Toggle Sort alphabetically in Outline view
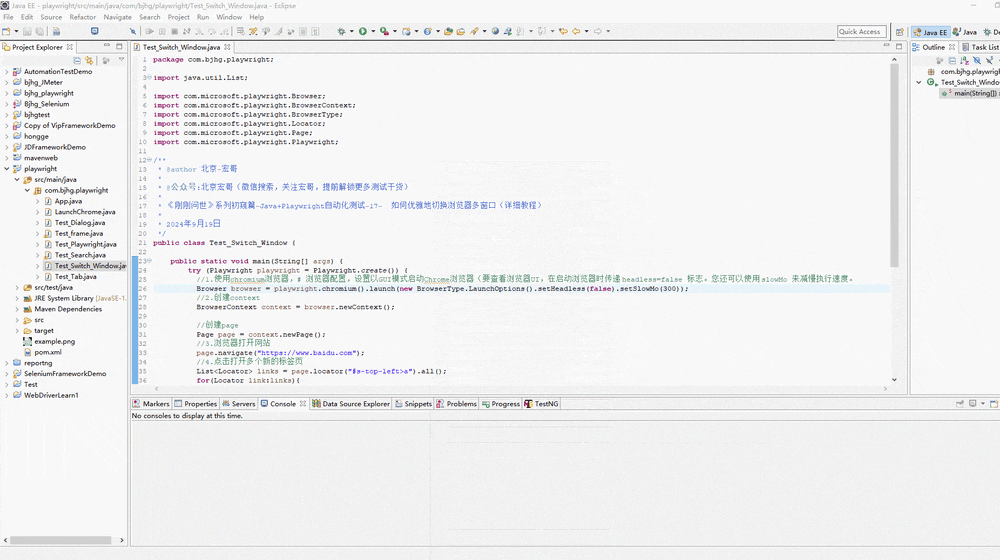 pyautogui.click(x=964, y=61)
